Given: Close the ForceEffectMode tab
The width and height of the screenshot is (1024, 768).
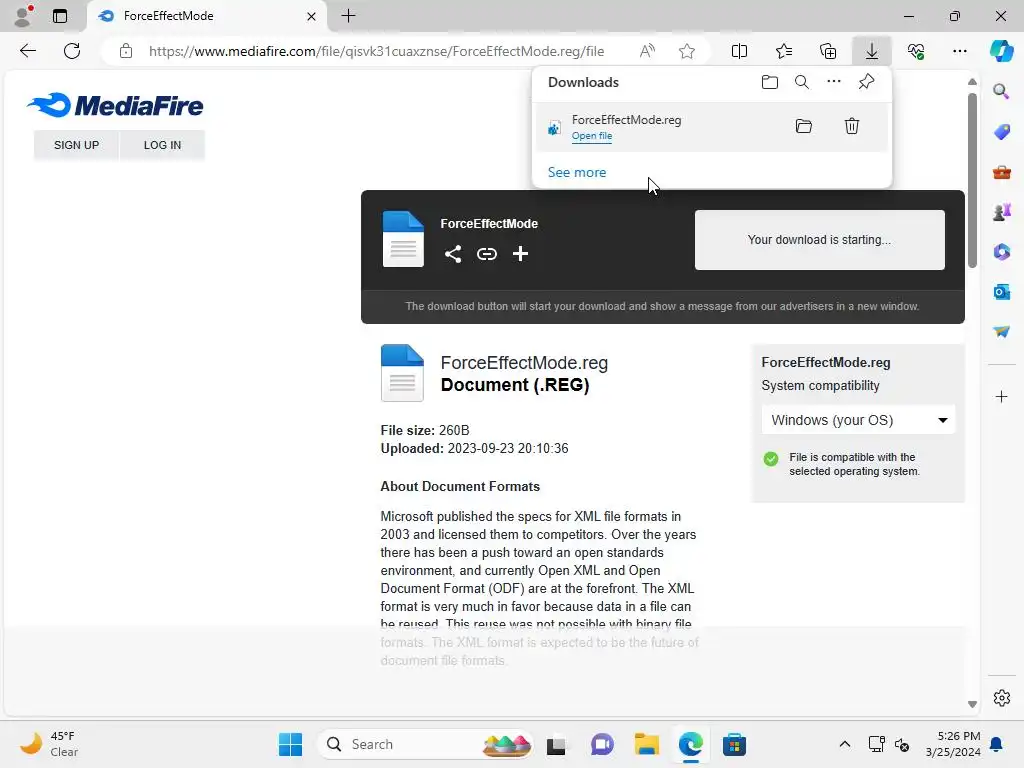Looking at the screenshot, I should pos(312,16).
